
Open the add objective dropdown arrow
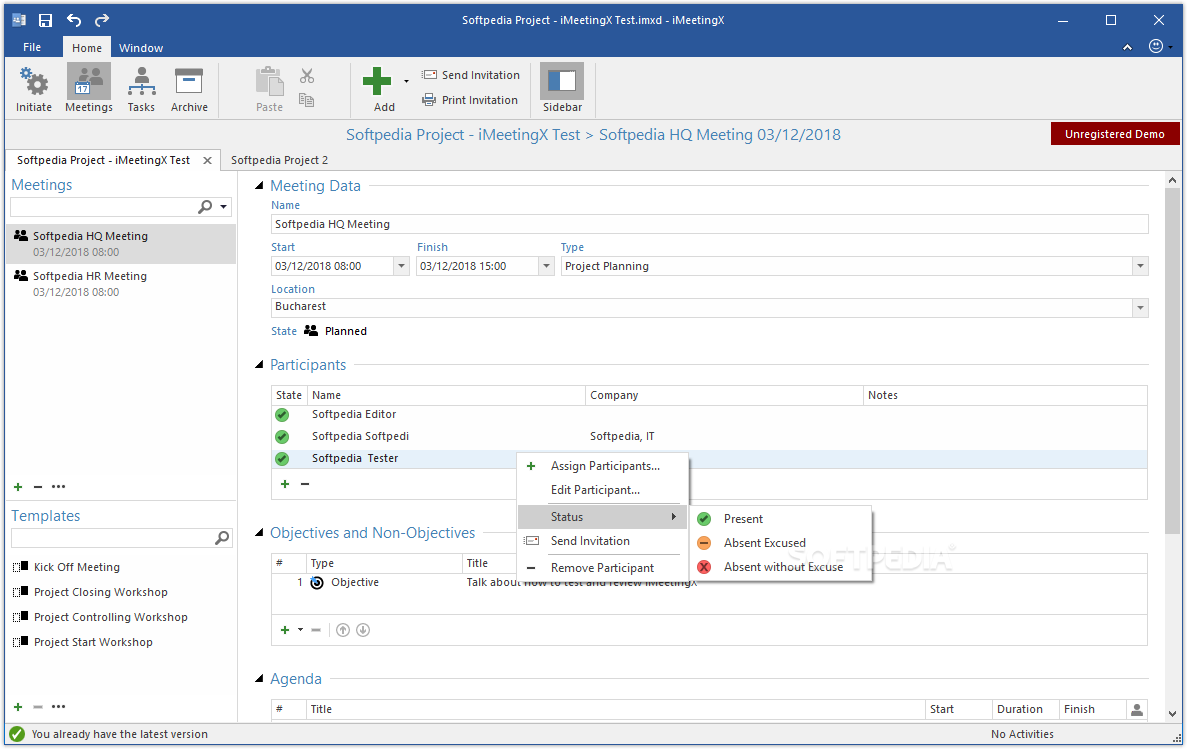[x=301, y=630]
